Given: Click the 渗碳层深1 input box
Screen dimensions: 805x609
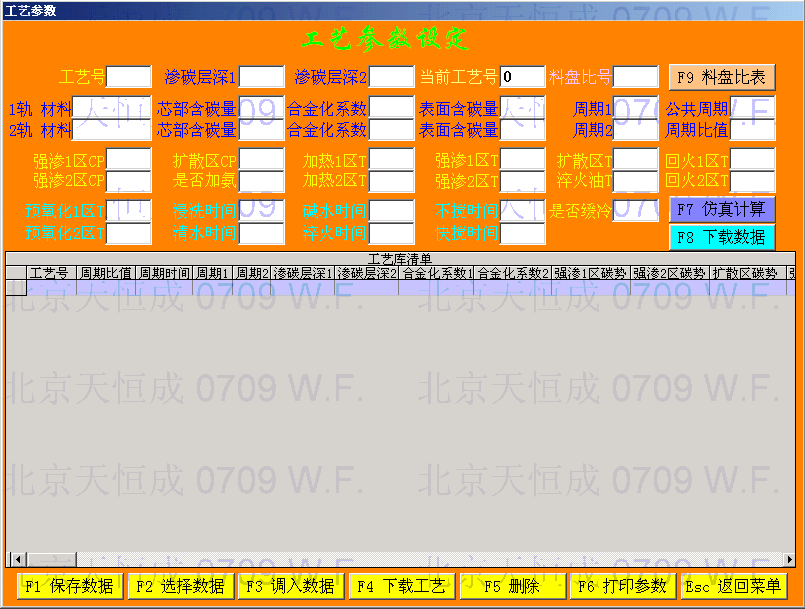Looking at the screenshot, I should (x=261, y=77).
